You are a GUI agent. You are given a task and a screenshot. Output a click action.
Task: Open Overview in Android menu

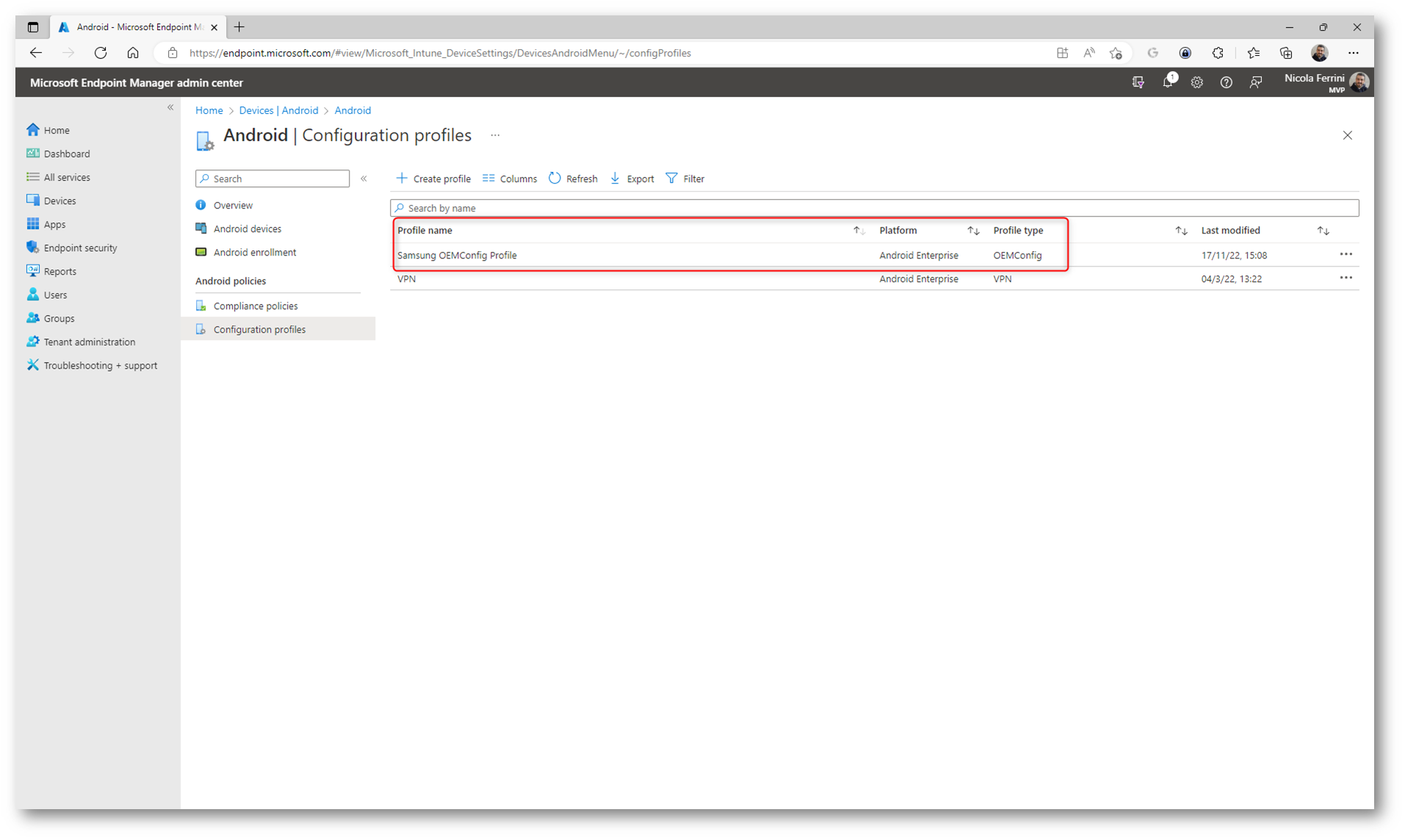(233, 205)
